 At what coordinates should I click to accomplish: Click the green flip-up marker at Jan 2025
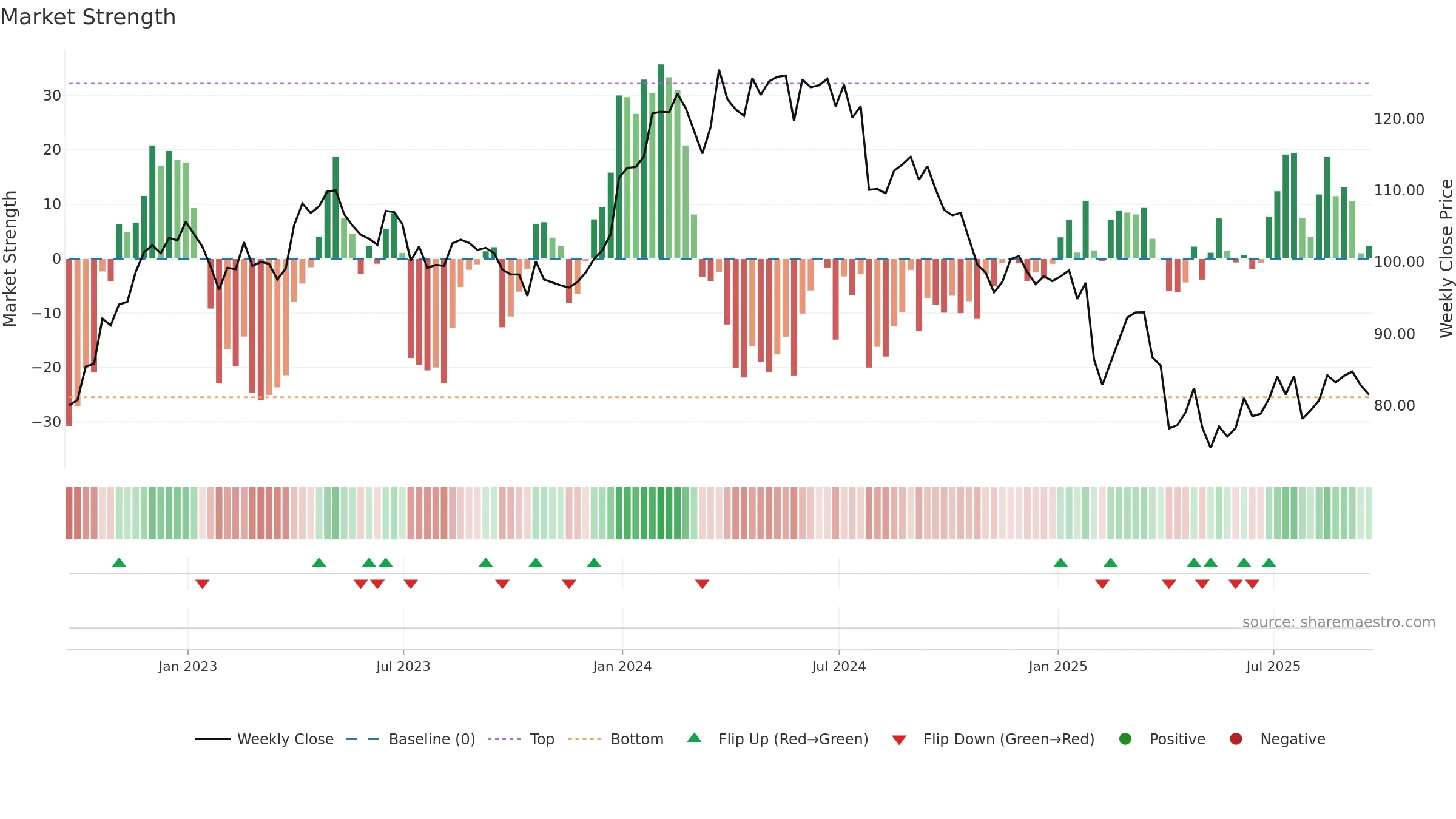click(1060, 562)
